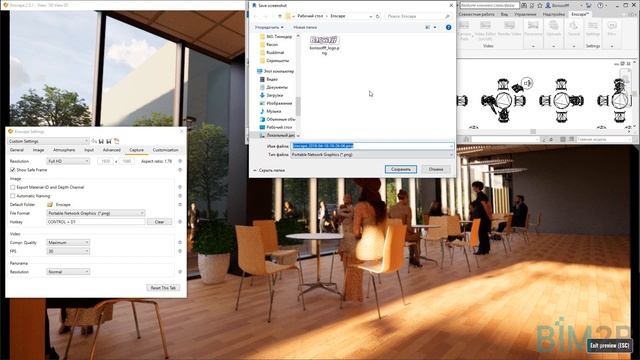Open the Customization tab
The height and width of the screenshot is (360, 640).
(x=166, y=150)
